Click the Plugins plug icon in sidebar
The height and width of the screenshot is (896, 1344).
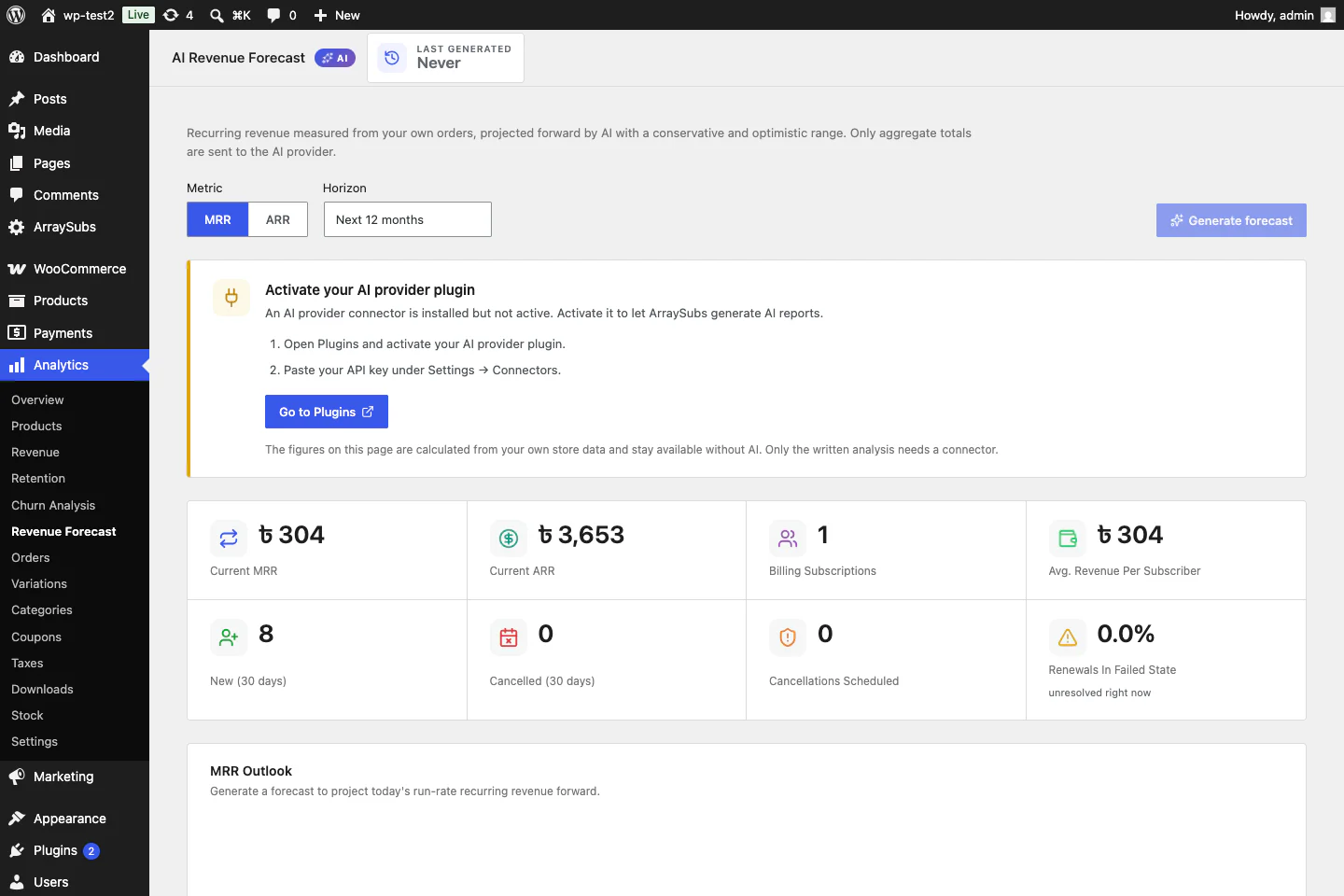tap(17, 850)
